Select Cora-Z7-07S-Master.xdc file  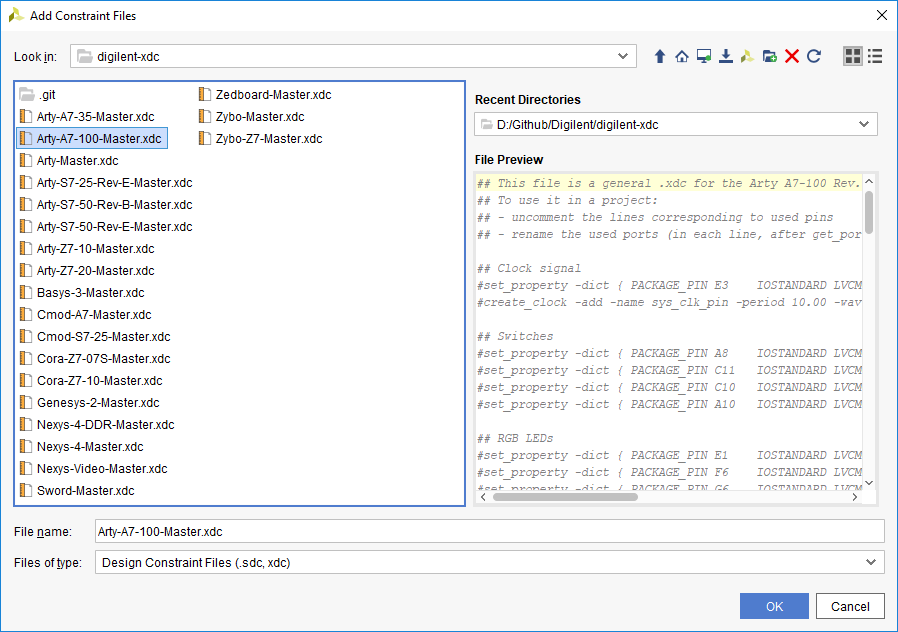(x=95, y=359)
